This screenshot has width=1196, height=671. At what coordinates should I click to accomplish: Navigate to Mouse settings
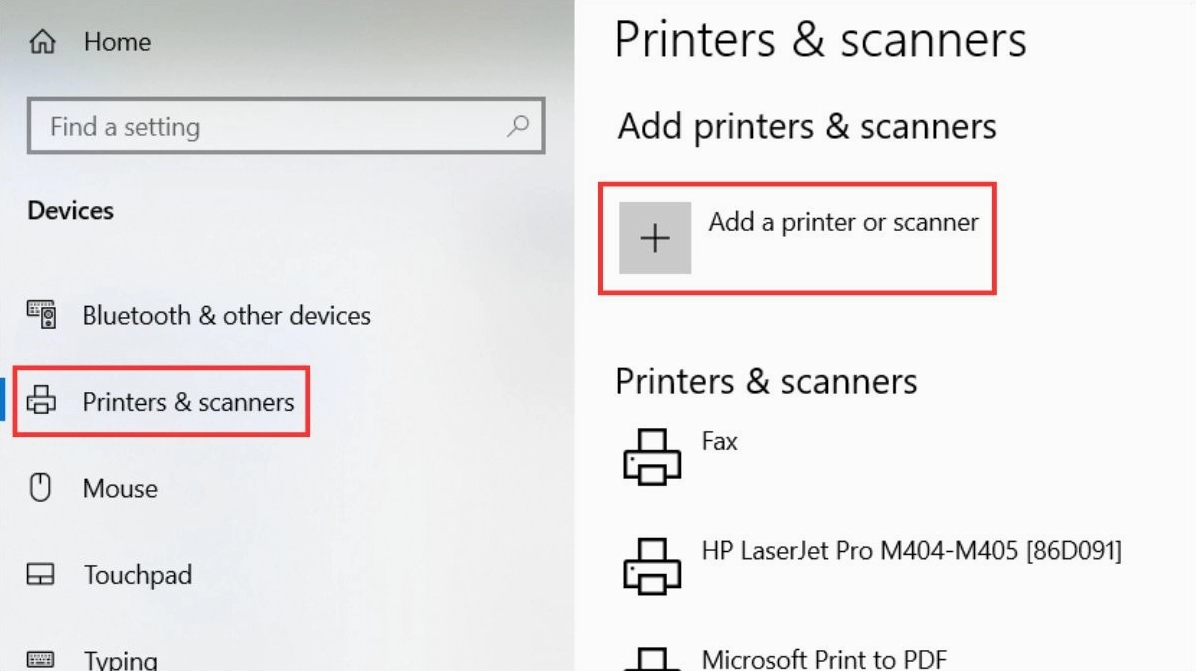point(119,488)
